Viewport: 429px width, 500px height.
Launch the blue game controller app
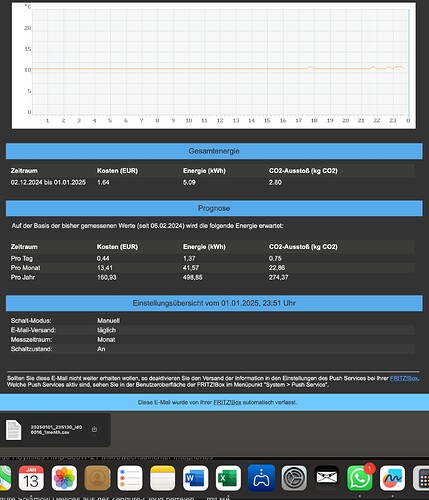click(x=261, y=478)
